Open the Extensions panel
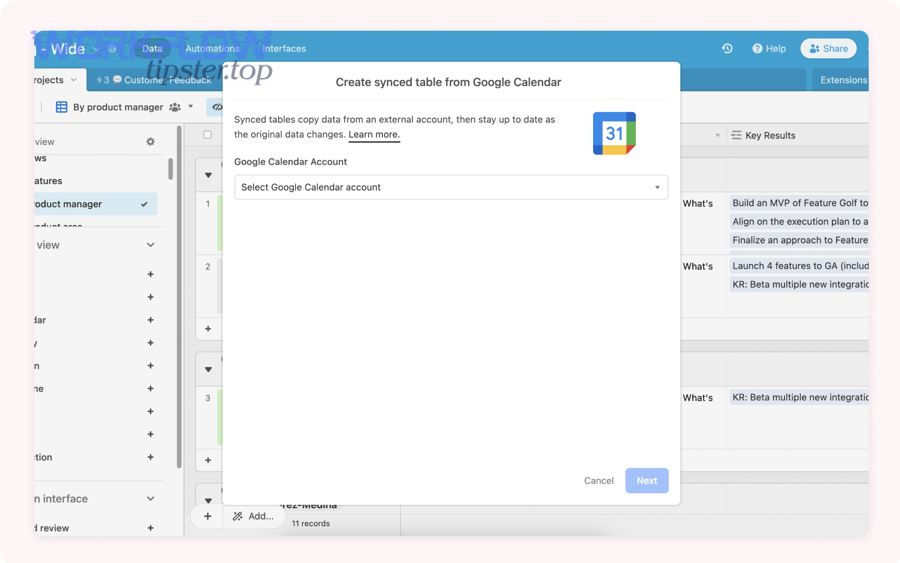This screenshot has height=563, width=900. pyautogui.click(x=843, y=80)
